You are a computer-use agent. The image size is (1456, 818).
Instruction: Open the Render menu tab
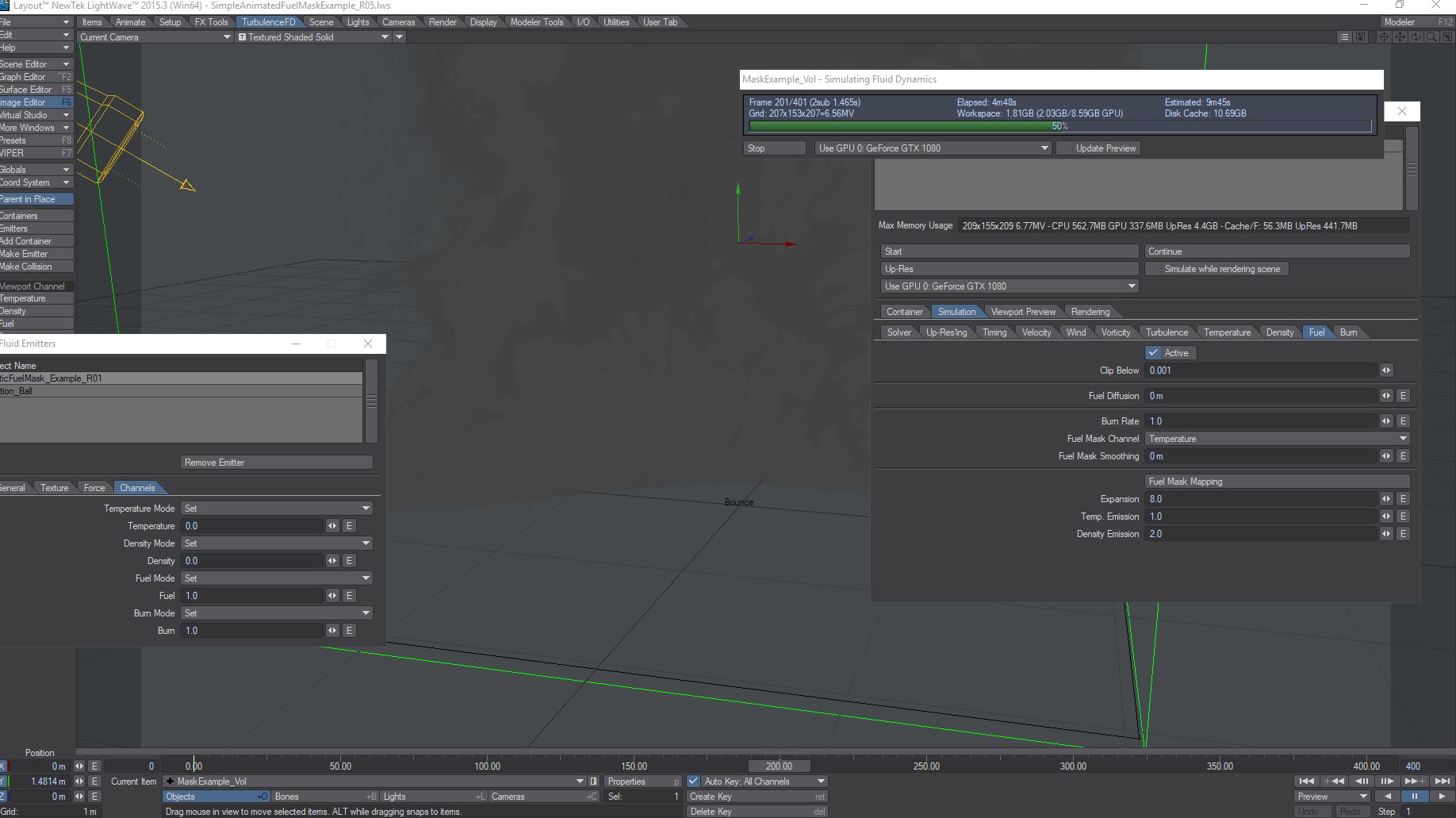point(443,22)
